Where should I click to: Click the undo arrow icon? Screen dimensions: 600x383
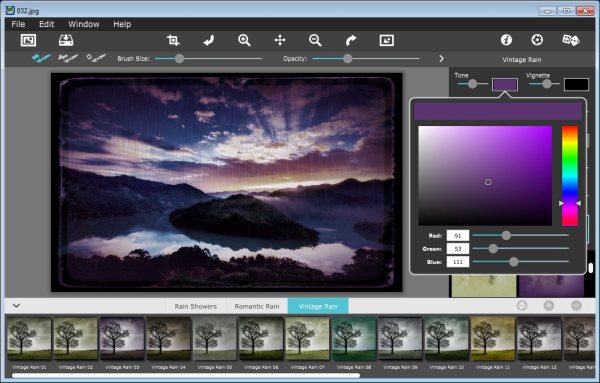(x=209, y=40)
